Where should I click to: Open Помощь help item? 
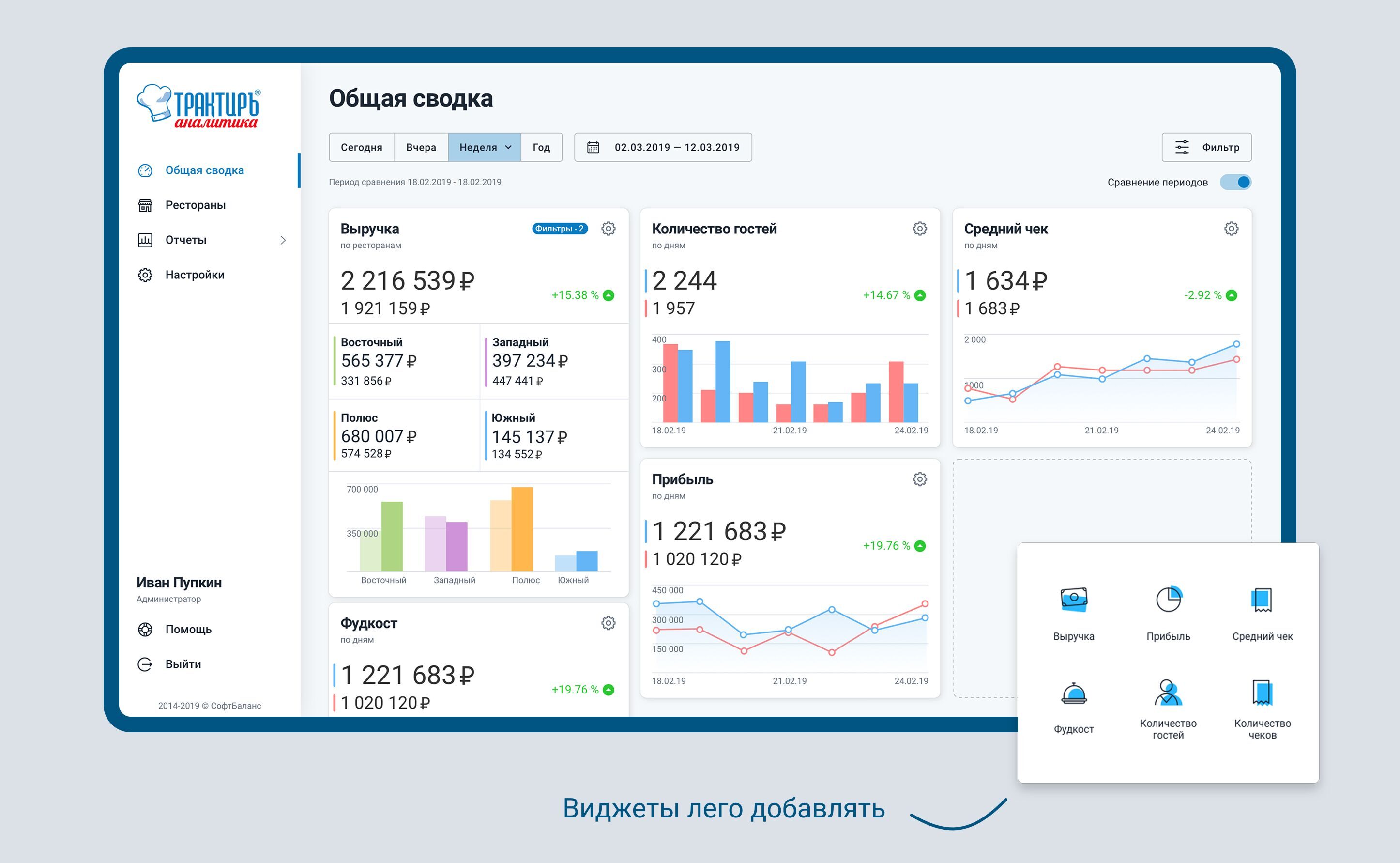pyautogui.click(x=188, y=630)
